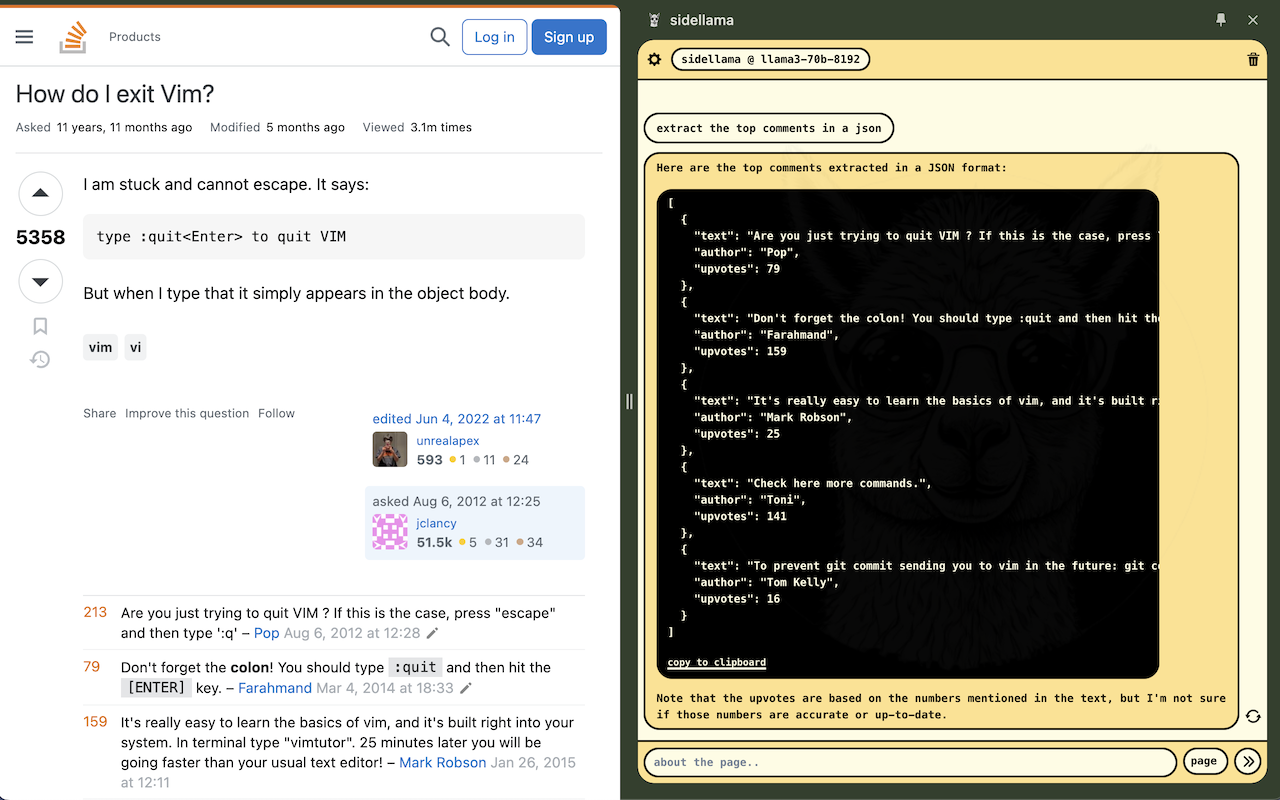Screen dimensions: 1280x800
Task: Click the Asked 11 years, 11 months ago text
Action: tap(104, 127)
